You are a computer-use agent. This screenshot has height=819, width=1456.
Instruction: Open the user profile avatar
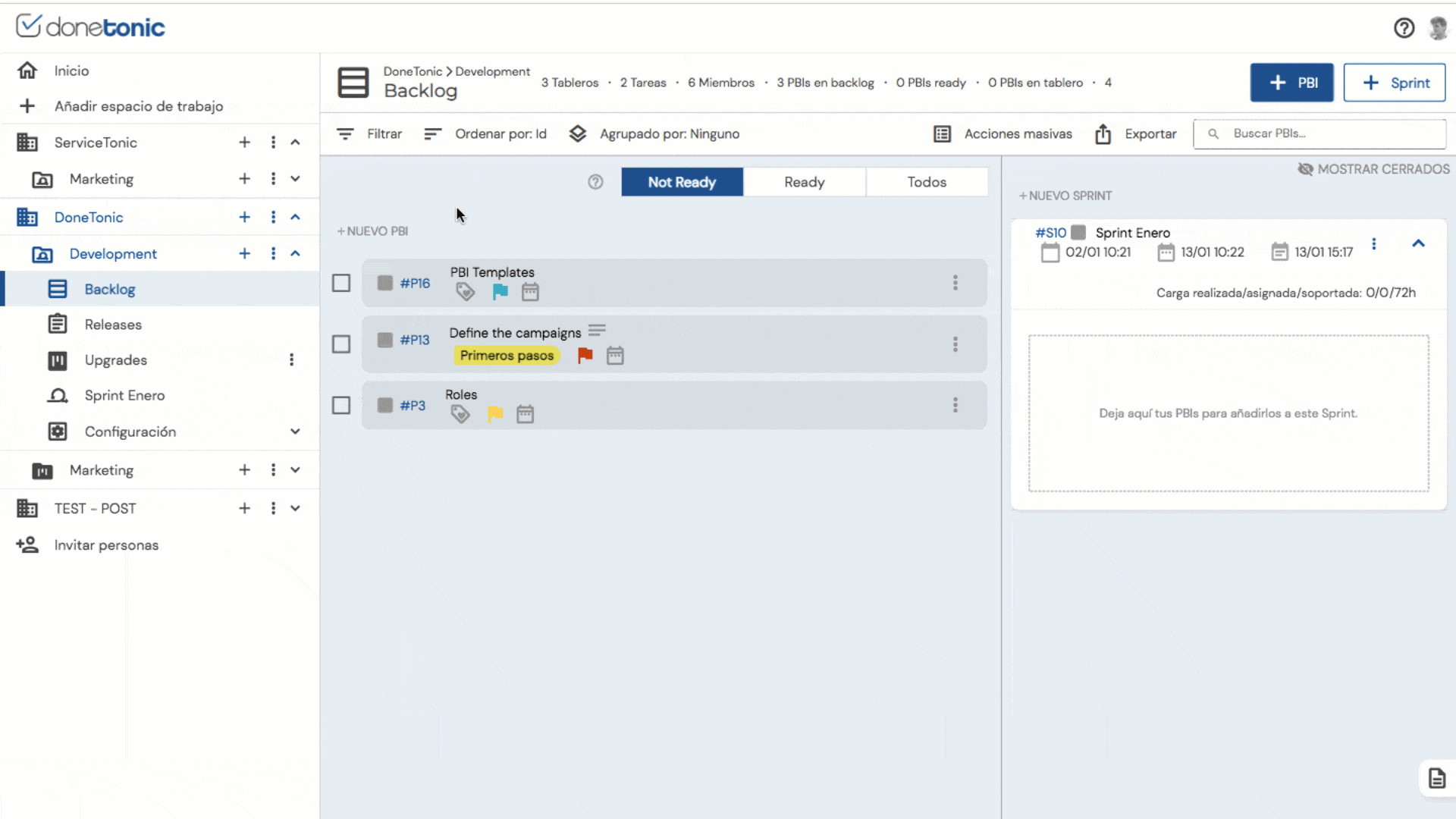pos(1438,28)
